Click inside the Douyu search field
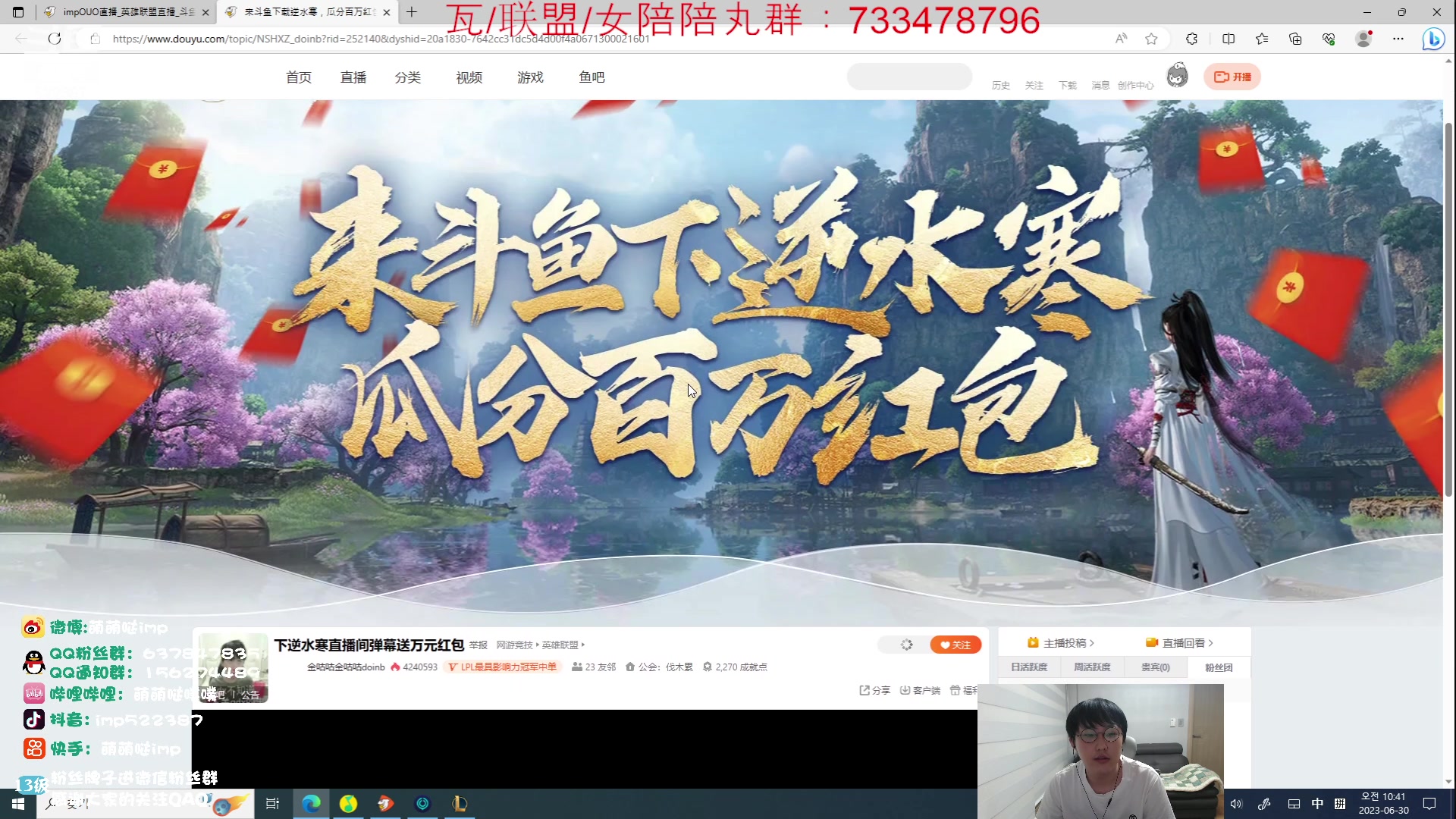1456x819 pixels. coord(909,77)
